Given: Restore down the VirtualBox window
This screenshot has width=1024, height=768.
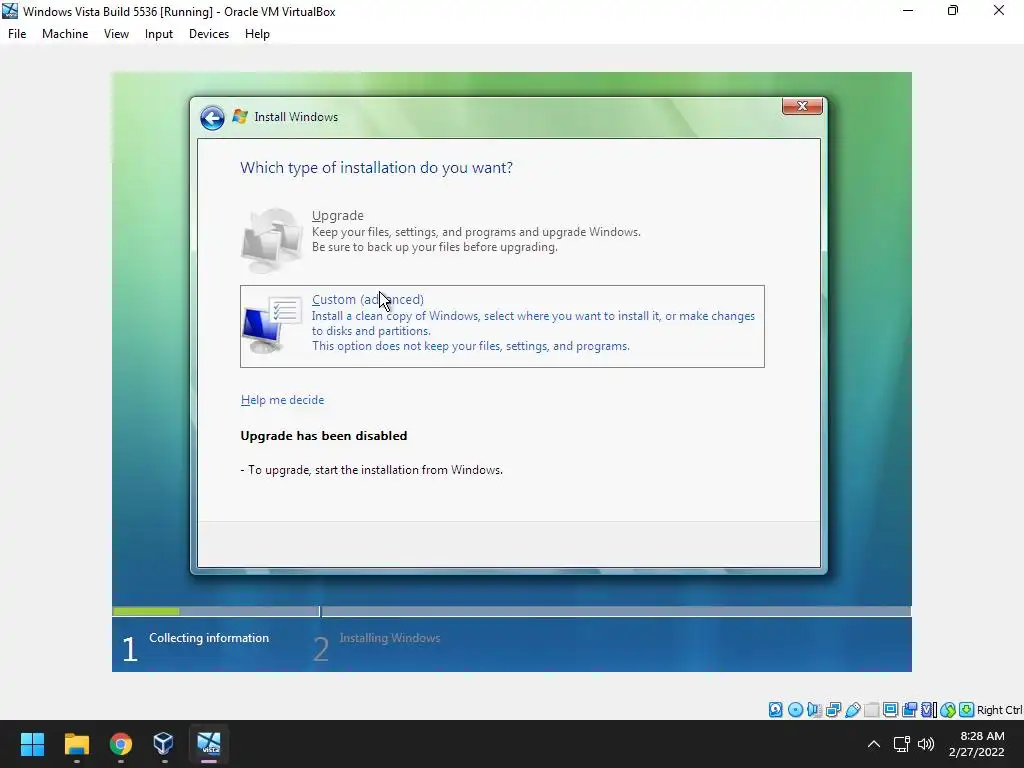Looking at the screenshot, I should (953, 11).
